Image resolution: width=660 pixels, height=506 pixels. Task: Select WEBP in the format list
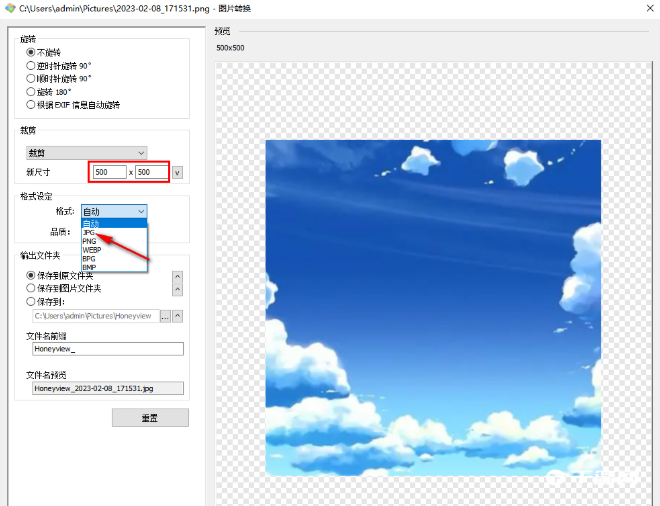[92, 250]
